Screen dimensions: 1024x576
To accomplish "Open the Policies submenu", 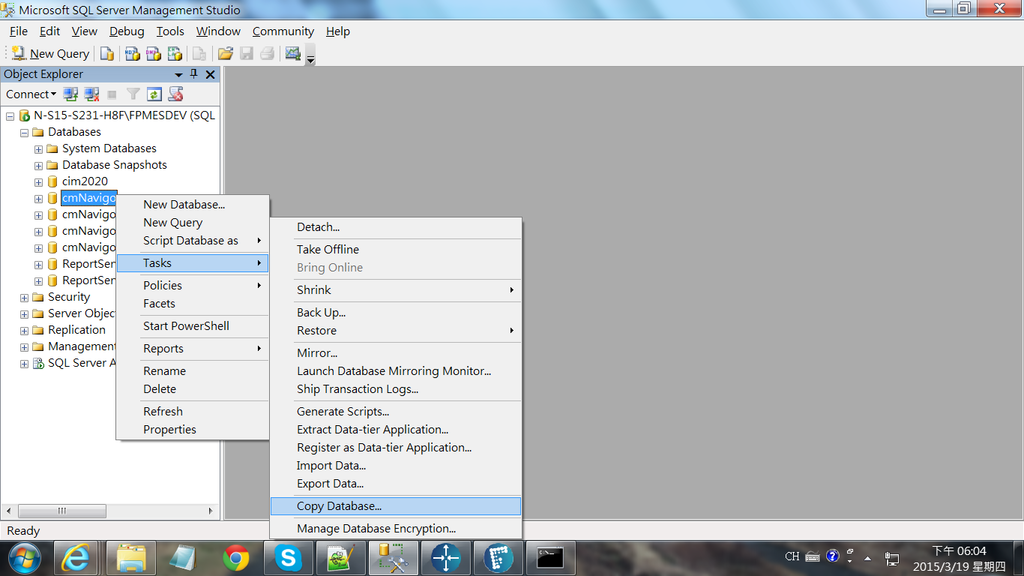I will (x=193, y=285).
